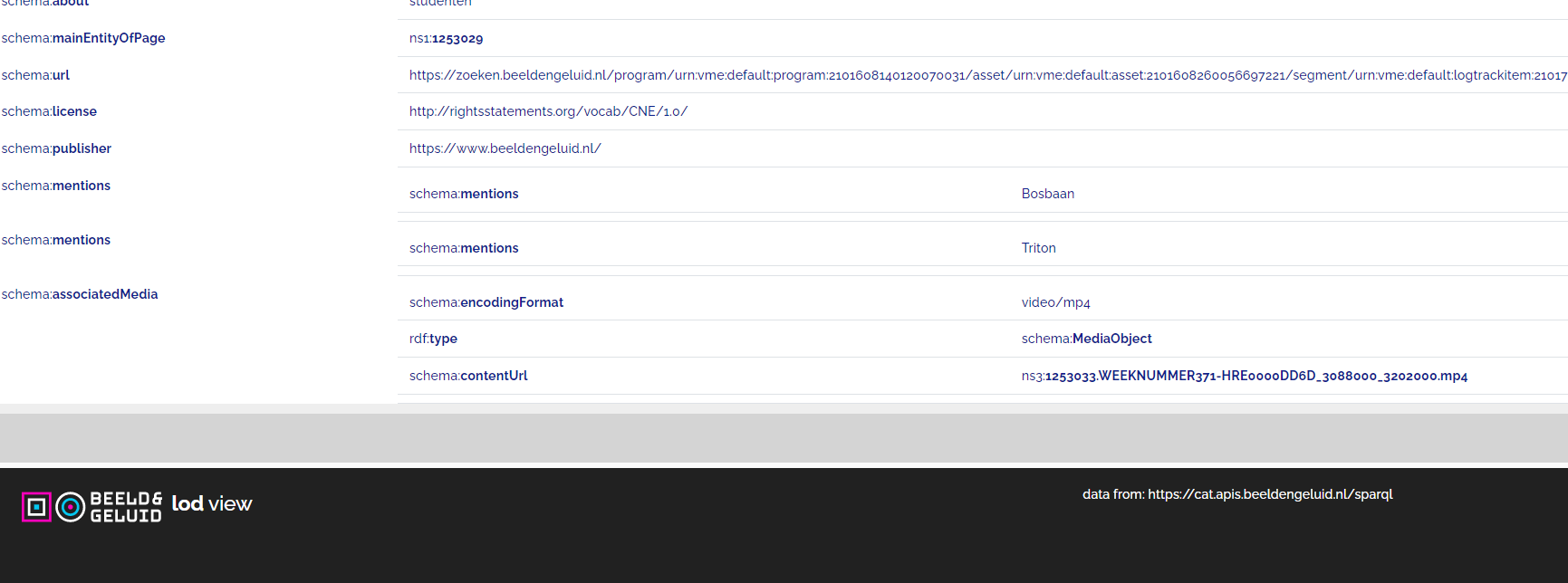This screenshot has width=1568, height=583.
Task: Open the schema:mainEntityOfPage property link
Action: [x=83, y=38]
